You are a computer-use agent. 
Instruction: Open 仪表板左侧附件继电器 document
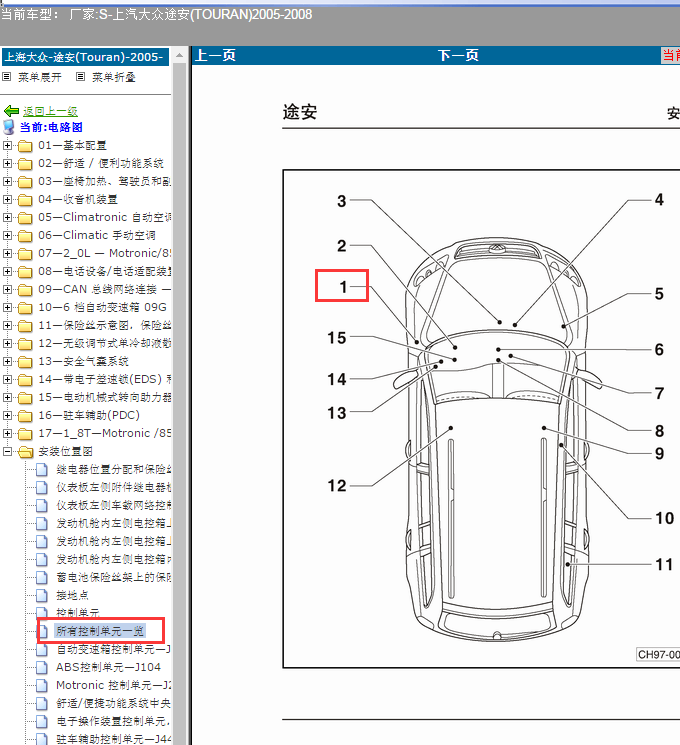click(114, 488)
